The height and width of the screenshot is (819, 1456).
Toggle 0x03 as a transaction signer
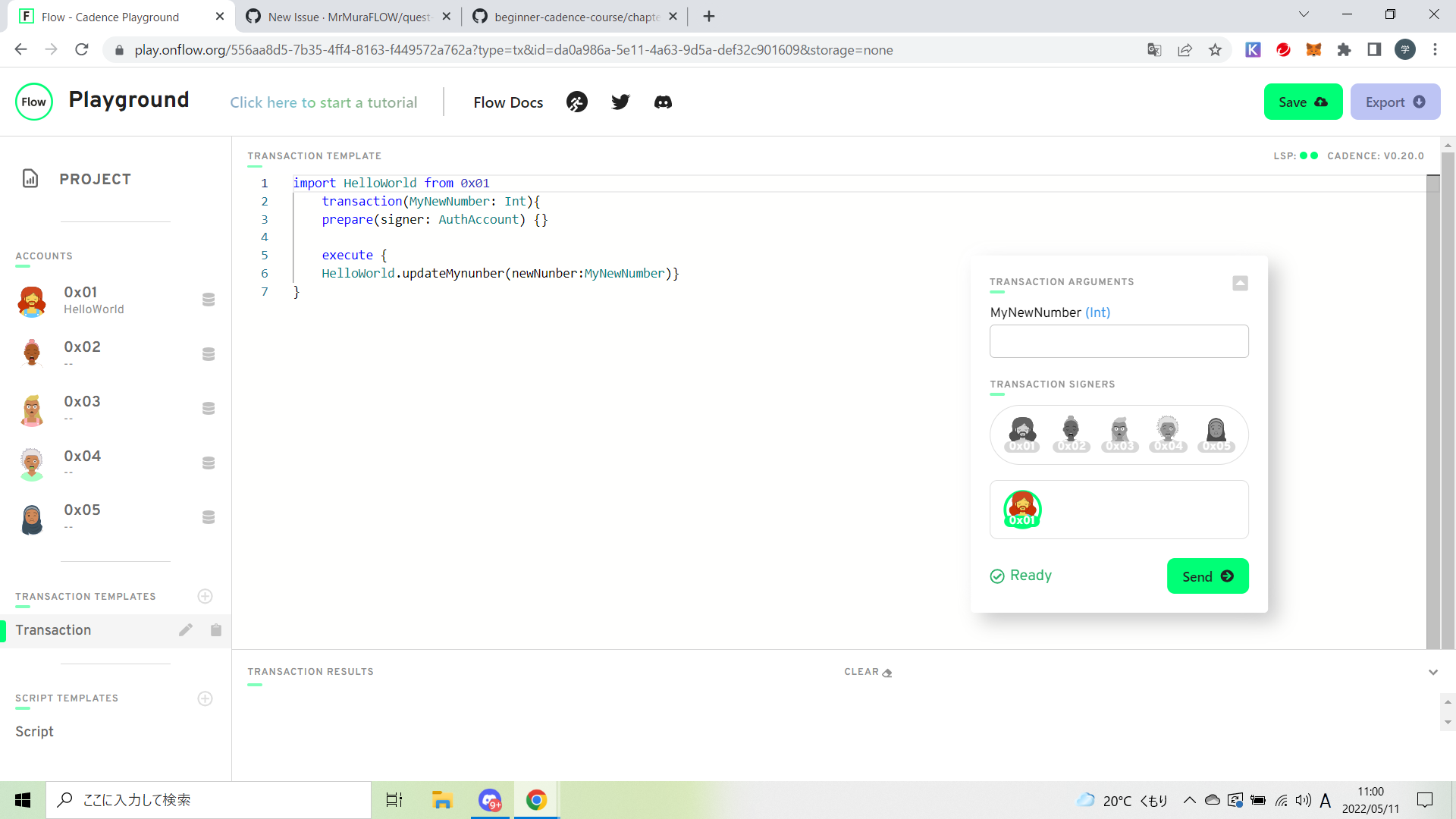1119,432
